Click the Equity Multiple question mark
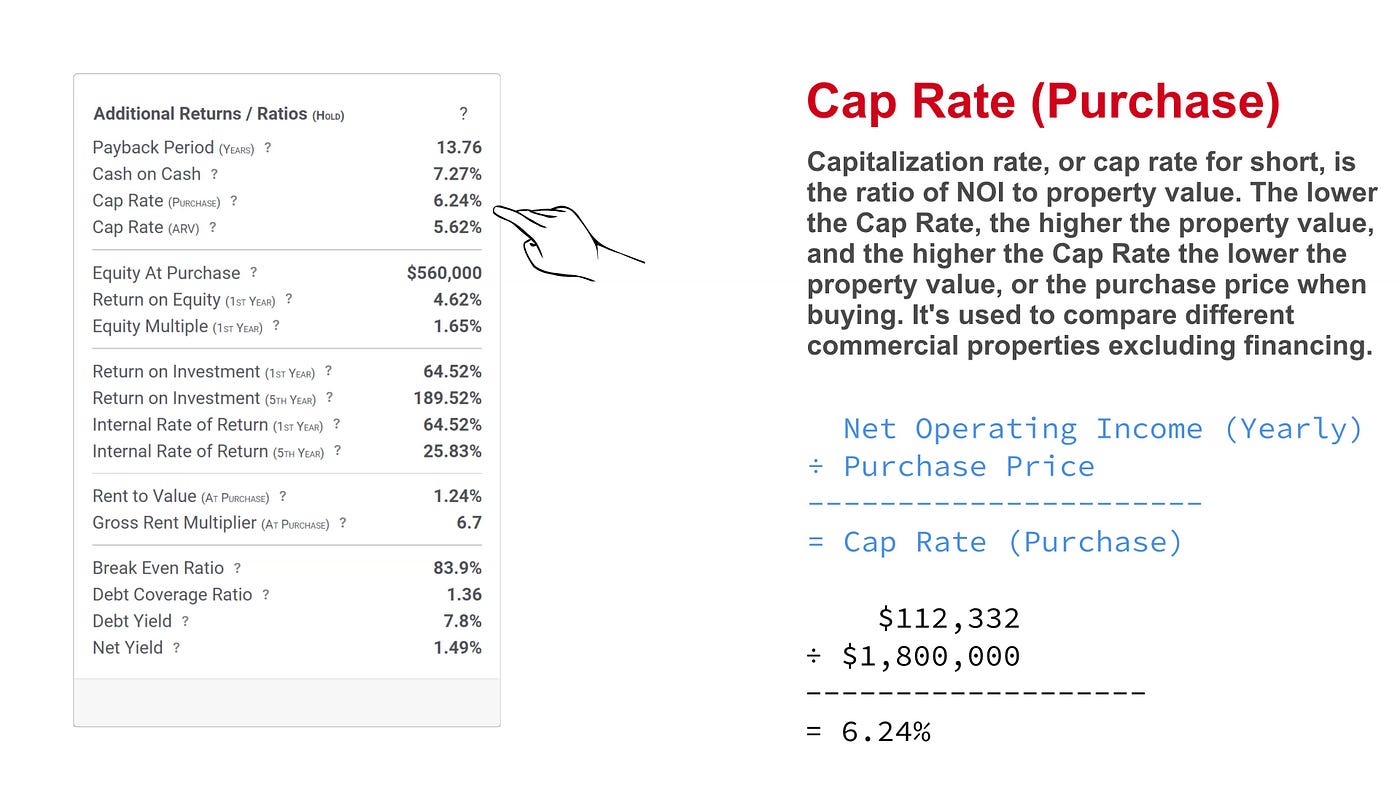The height and width of the screenshot is (788, 1400). pyautogui.click(x=276, y=326)
